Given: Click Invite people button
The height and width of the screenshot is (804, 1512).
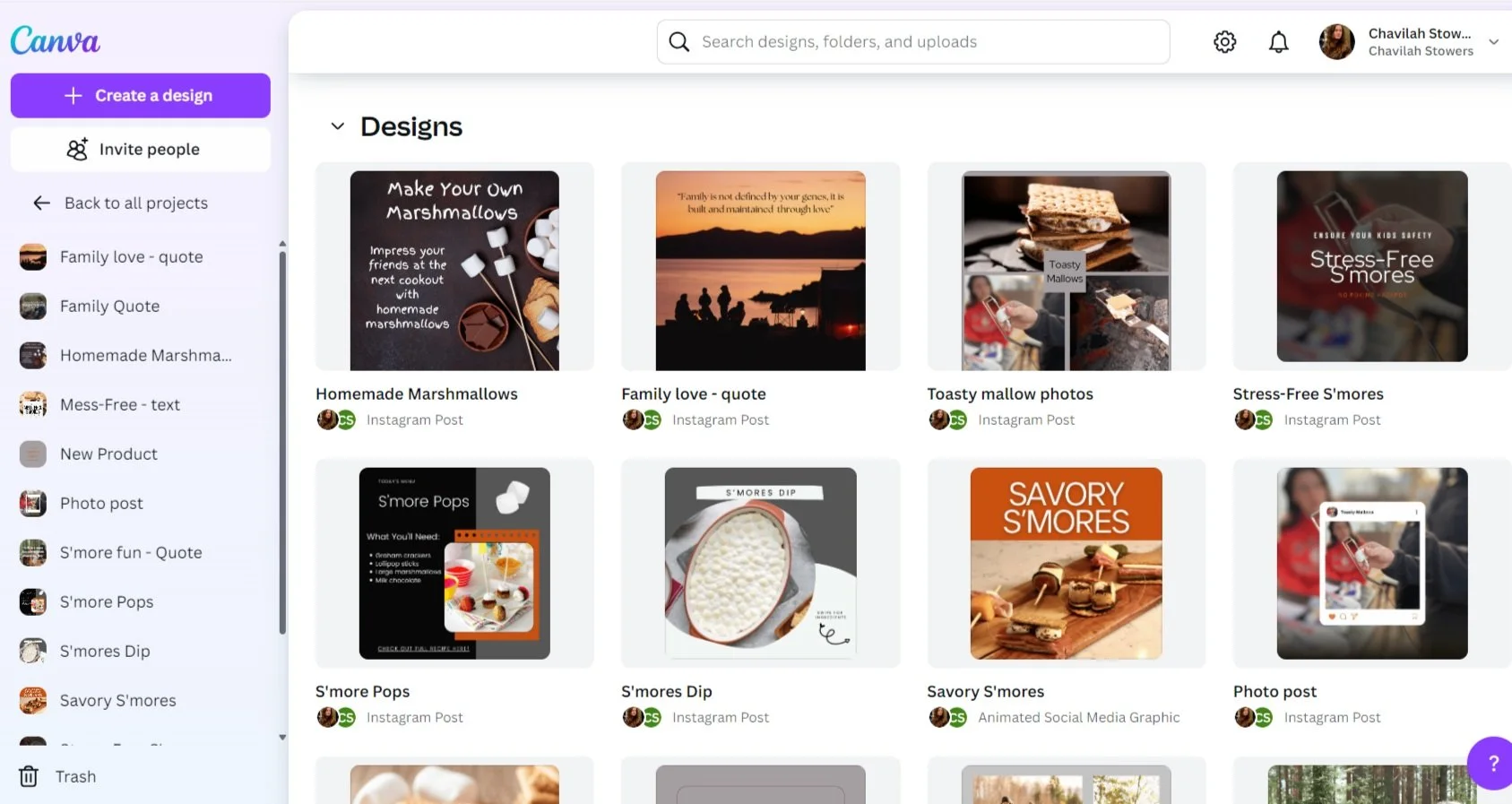Looking at the screenshot, I should 141,149.
